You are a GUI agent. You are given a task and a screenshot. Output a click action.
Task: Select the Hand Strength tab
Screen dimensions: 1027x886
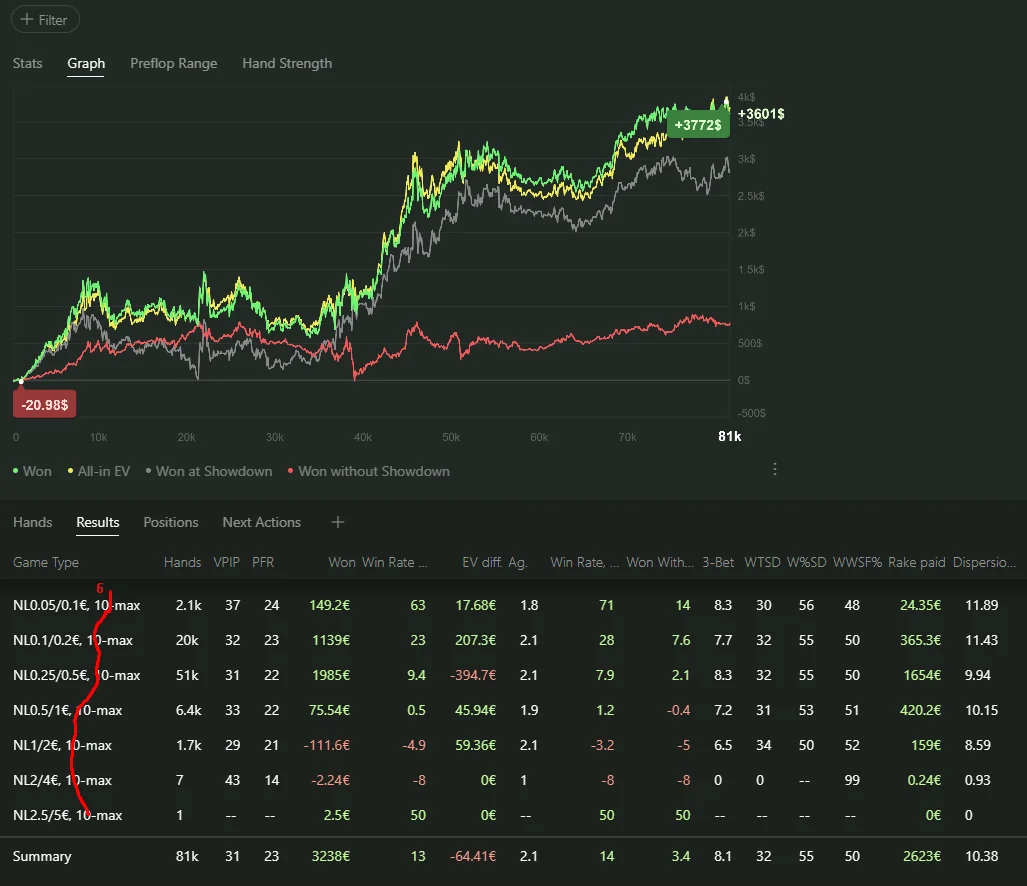point(286,63)
